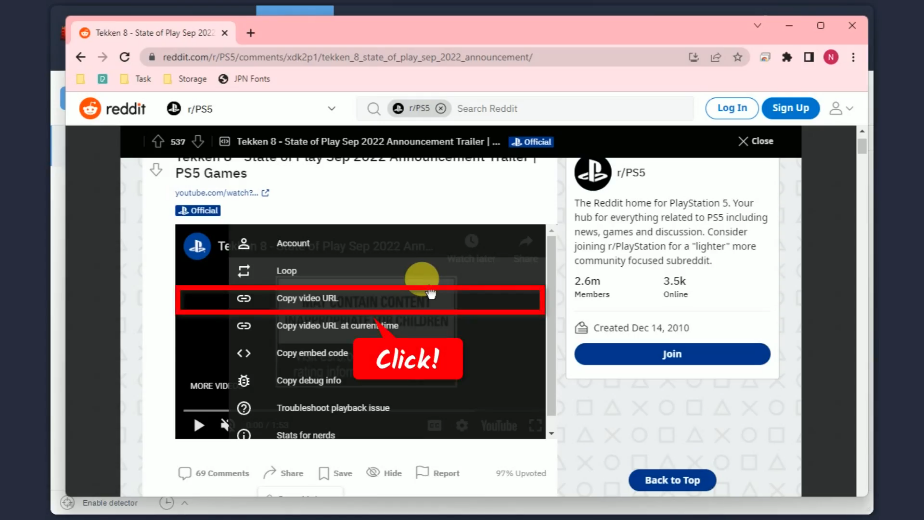
Task: Remove the r/PS5 search filter chip
Action: click(441, 108)
